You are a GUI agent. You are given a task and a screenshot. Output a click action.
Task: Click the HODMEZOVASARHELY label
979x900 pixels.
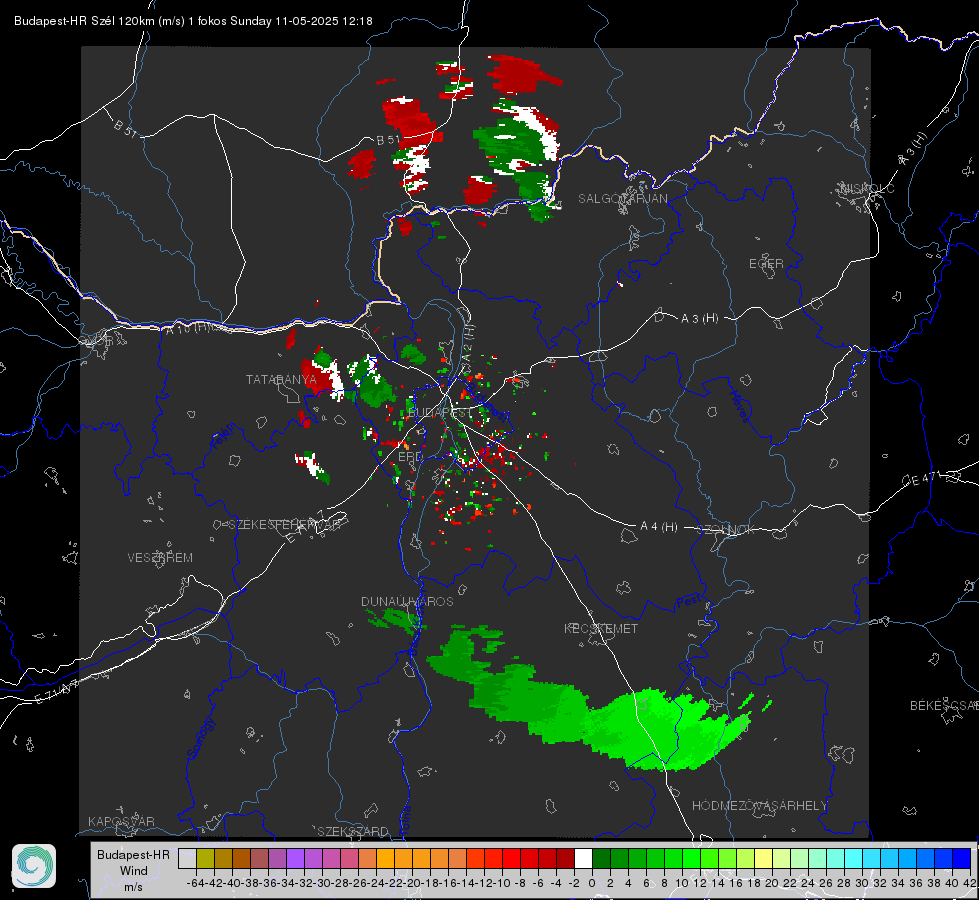click(759, 806)
